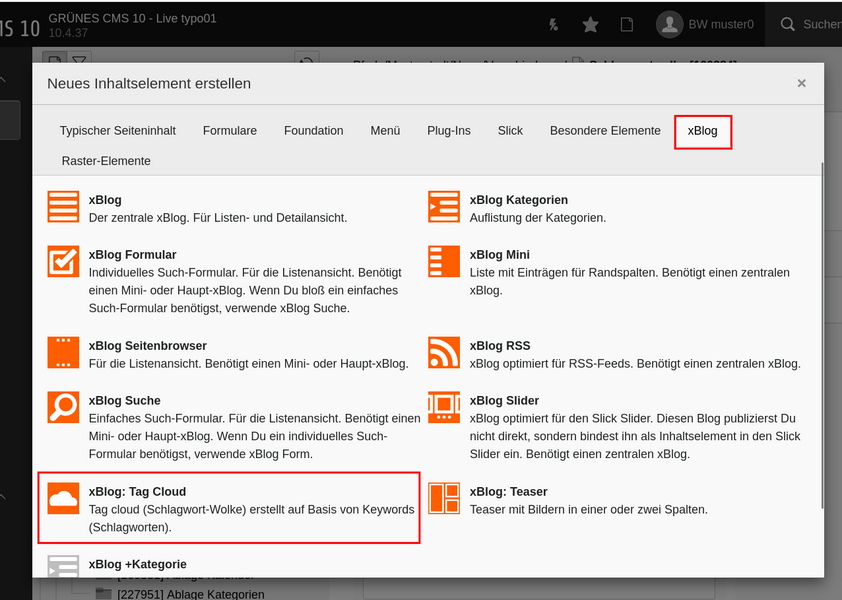Open the flush cache lightning icon
This screenshot has width=842, height=600.
point(553,24)
